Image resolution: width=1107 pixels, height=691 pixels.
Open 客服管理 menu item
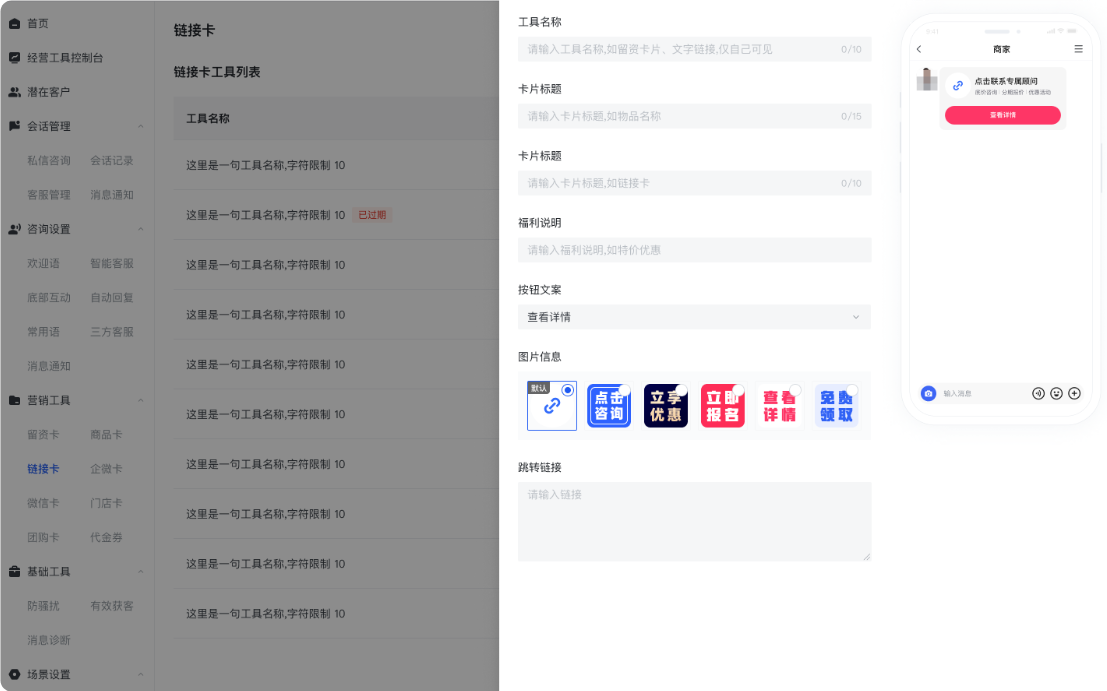tap(49, 195)
